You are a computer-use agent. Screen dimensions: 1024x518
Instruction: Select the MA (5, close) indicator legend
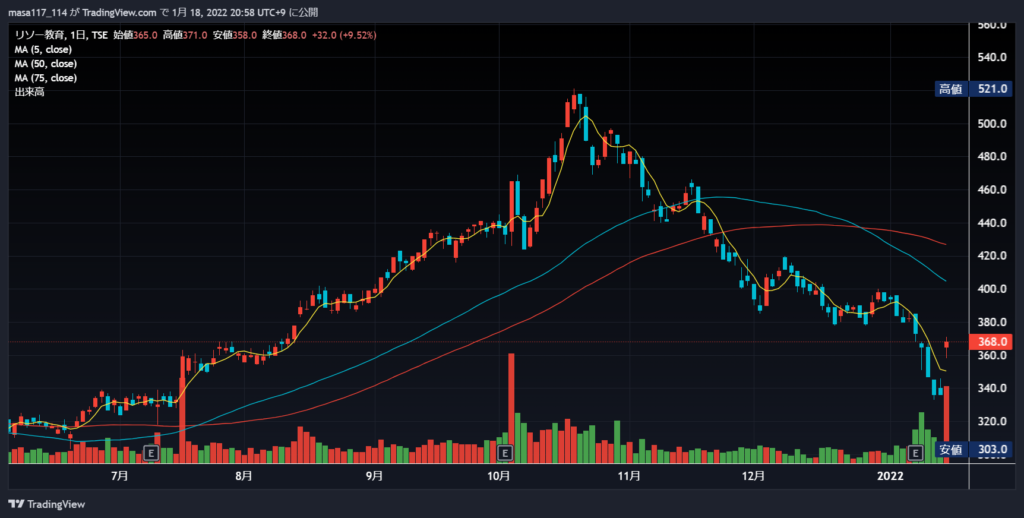[x=43, y=50]
